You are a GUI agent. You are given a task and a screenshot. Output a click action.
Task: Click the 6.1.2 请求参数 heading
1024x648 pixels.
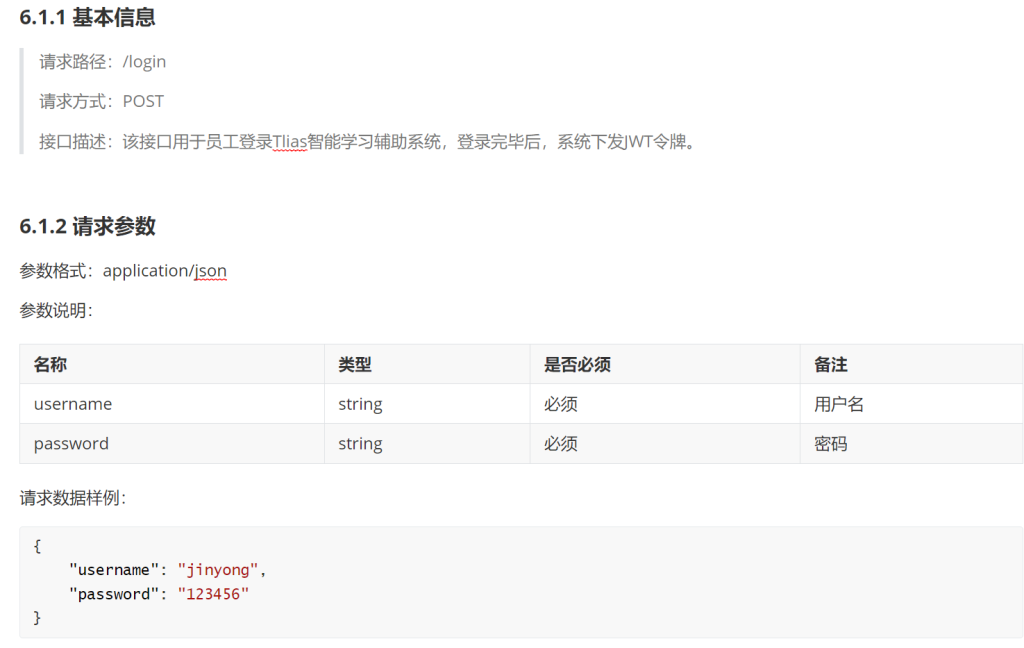87,227
